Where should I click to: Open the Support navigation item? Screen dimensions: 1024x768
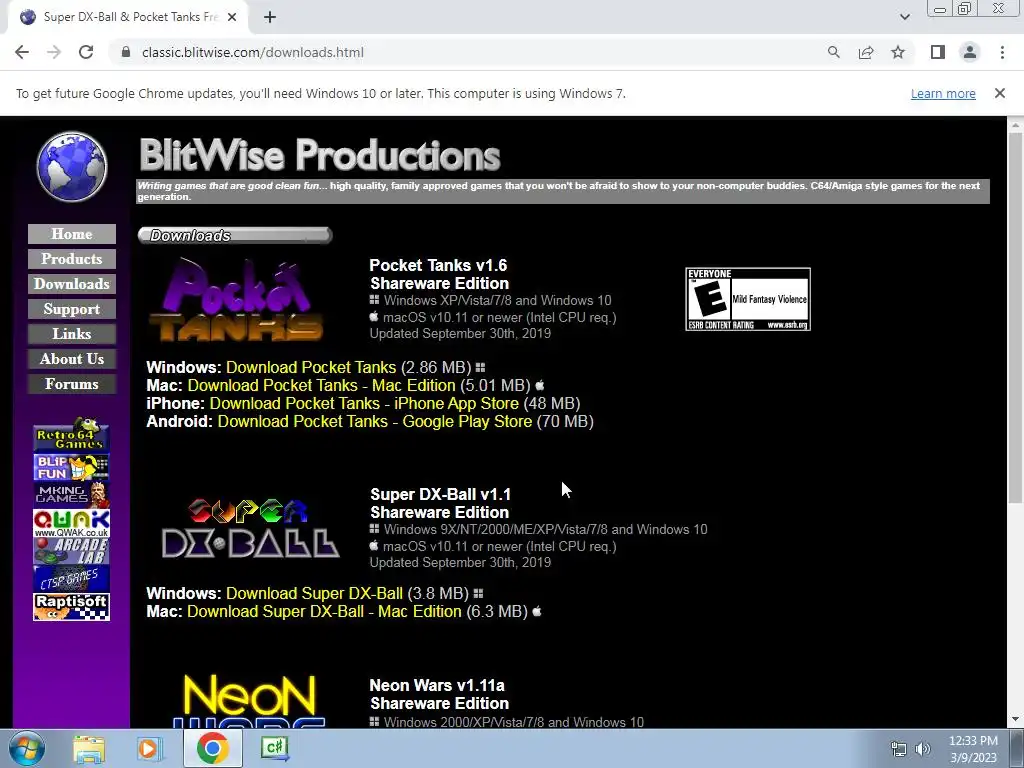[72, 309]
